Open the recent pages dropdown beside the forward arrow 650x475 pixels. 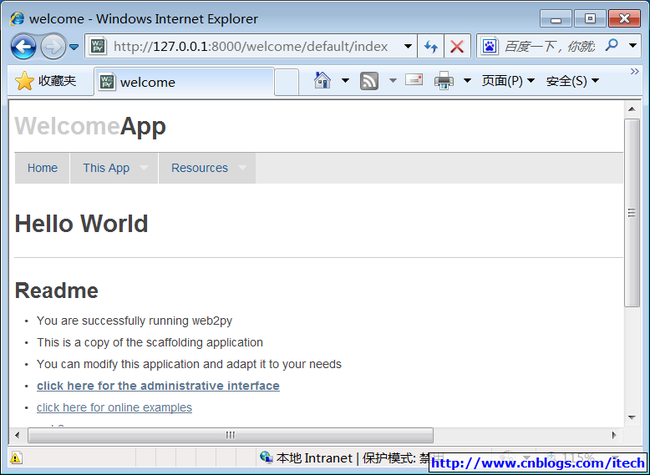click(x=74, y=47)
